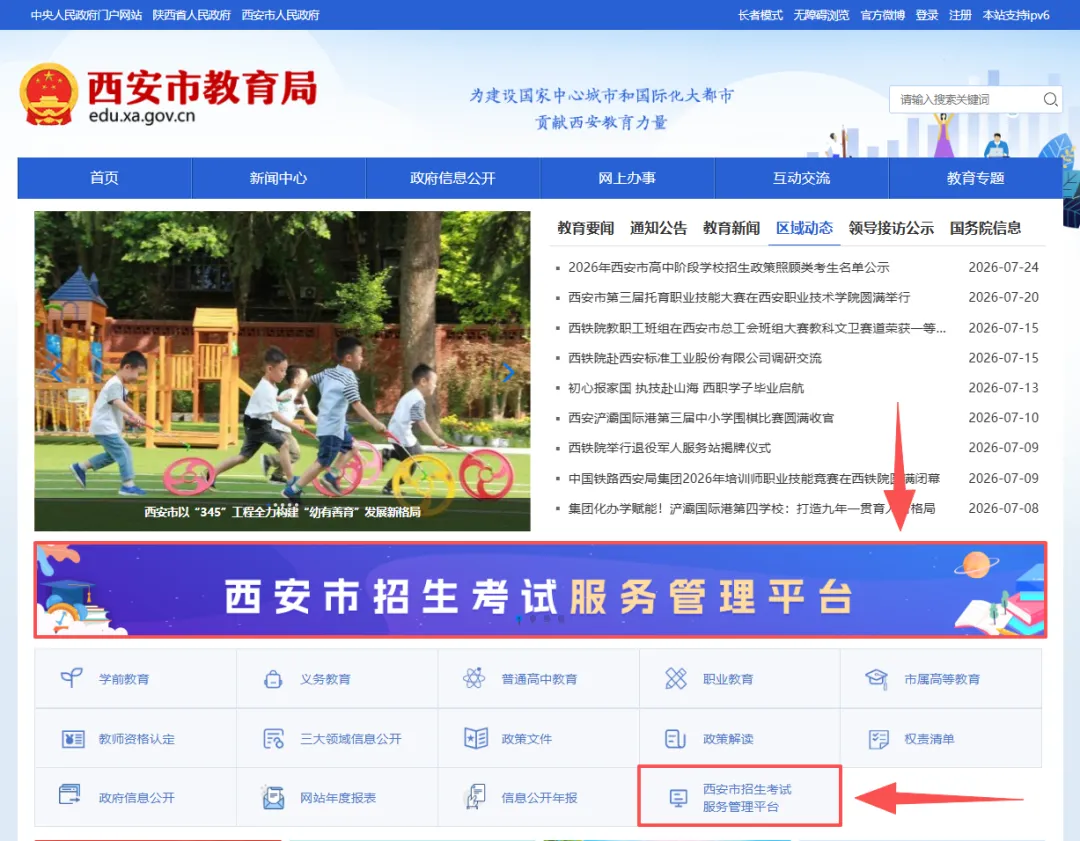Image resolution: width=1080 pixels, height=841 pixels.
Task: Click the 学前教育 sprout icon
Action: tap(72, 678)
